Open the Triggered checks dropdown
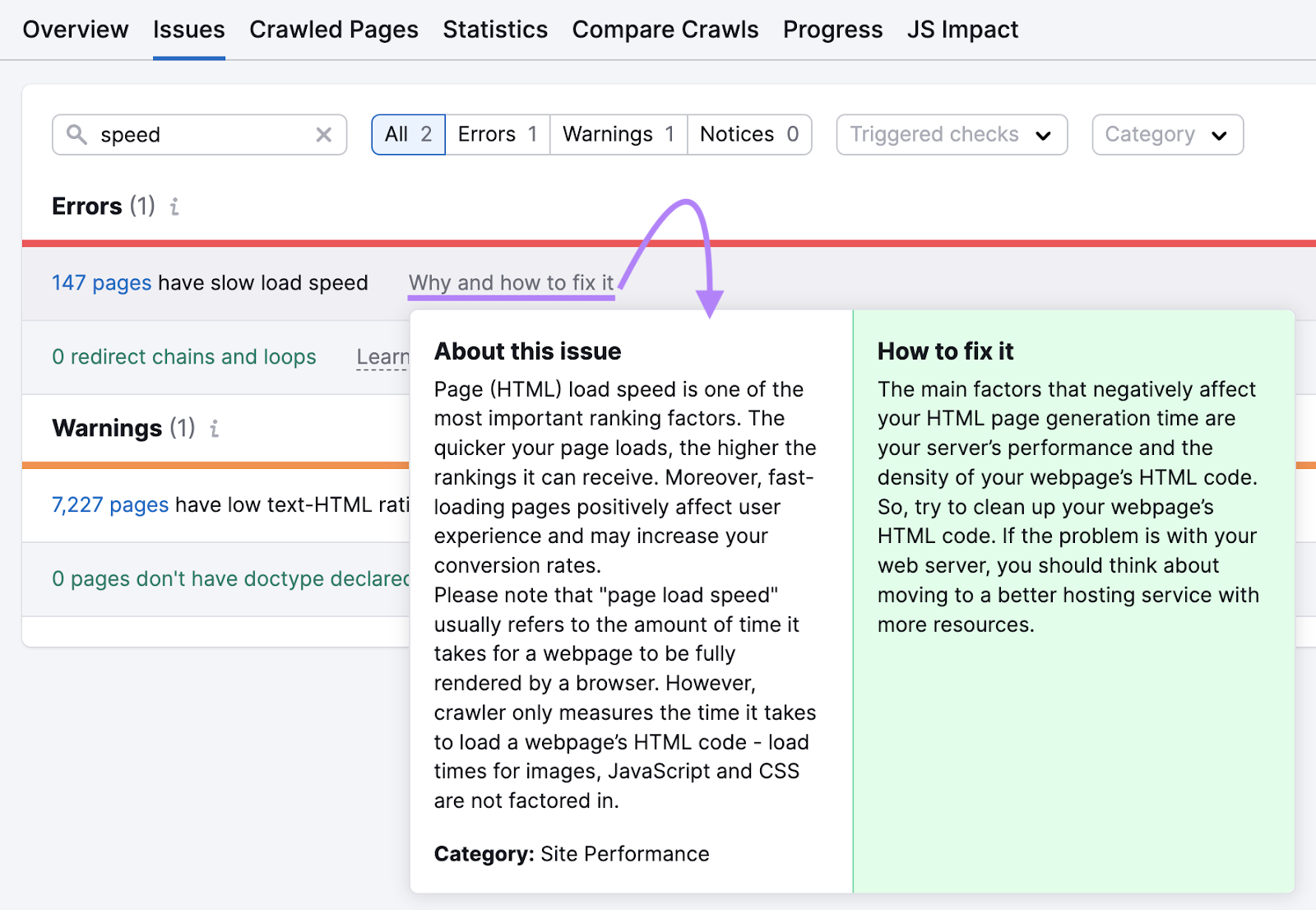This screenshot has width=1316, height=910. tap(951, 134)
